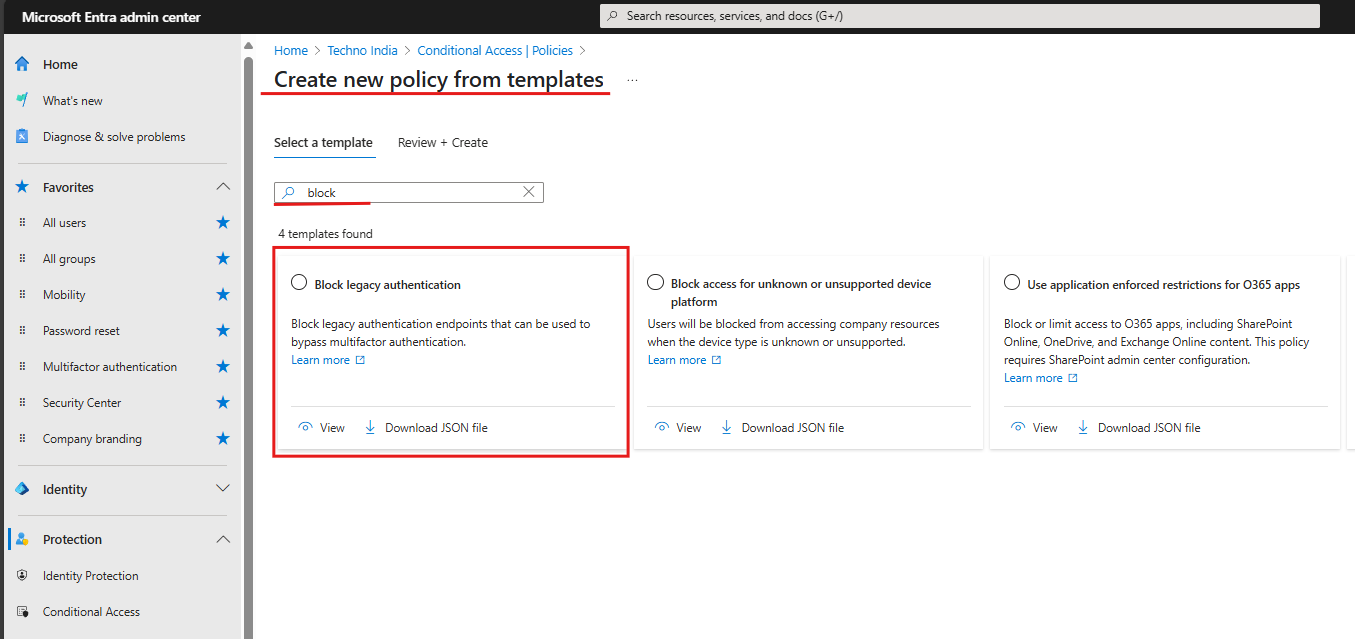Click the Favorites star icon
1355x639 pixels.
22,187
